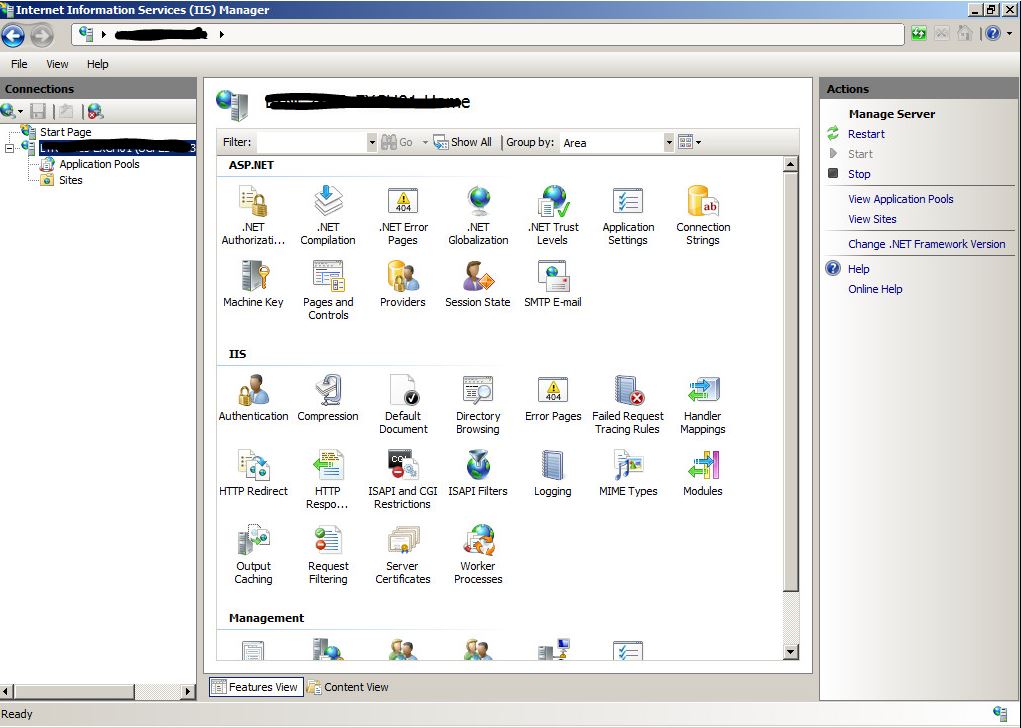Open HTTP Response Headers feature
The width and height of the screenshot is (1021, 728).
[328, 479]
